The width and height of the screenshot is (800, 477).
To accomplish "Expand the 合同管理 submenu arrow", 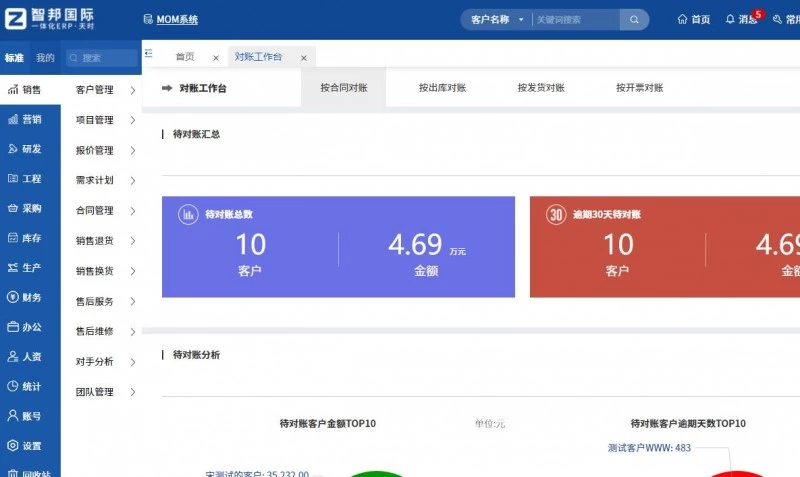I will (132, 211).
